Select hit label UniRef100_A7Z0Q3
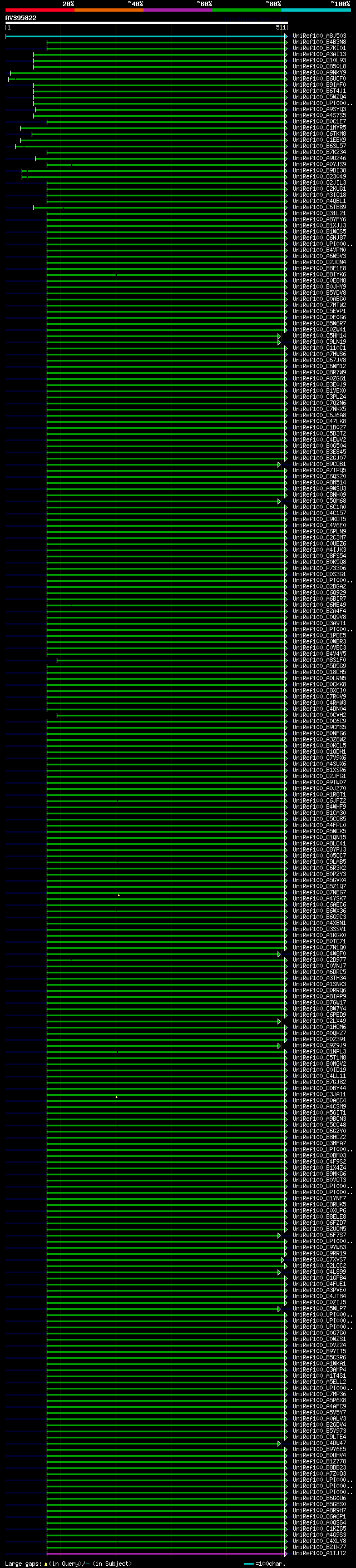This screenshot has height=1568, width=356. click(x=319, y=1473)
